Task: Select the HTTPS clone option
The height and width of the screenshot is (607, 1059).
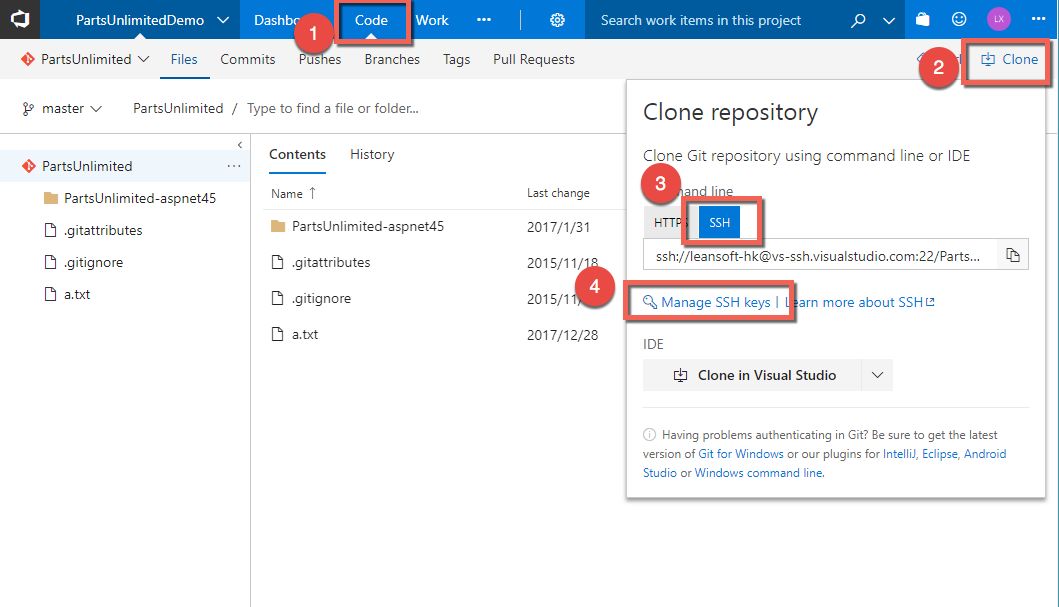Action: click(669, 223)
